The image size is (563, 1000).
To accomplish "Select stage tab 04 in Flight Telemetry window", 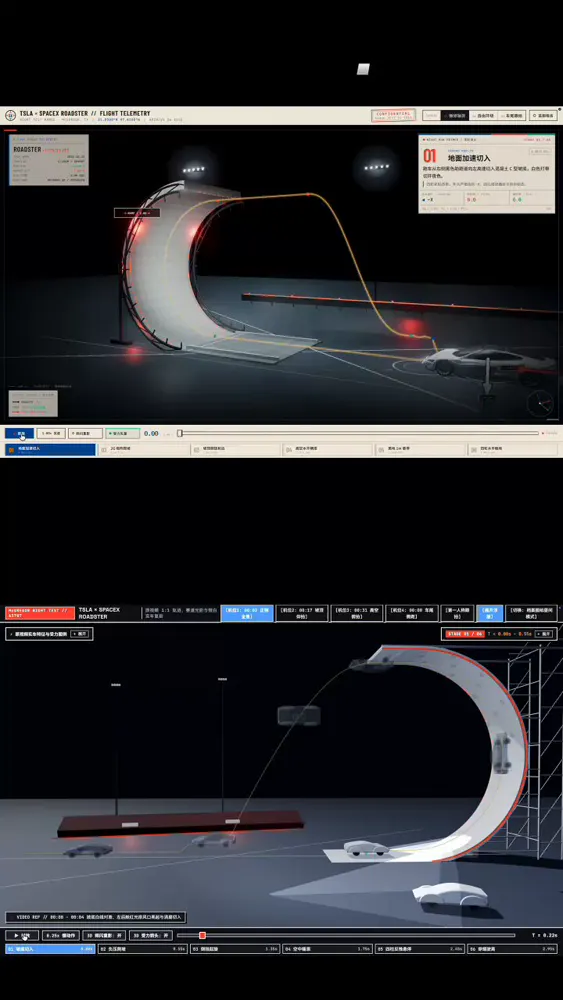I will pos(329,450).
